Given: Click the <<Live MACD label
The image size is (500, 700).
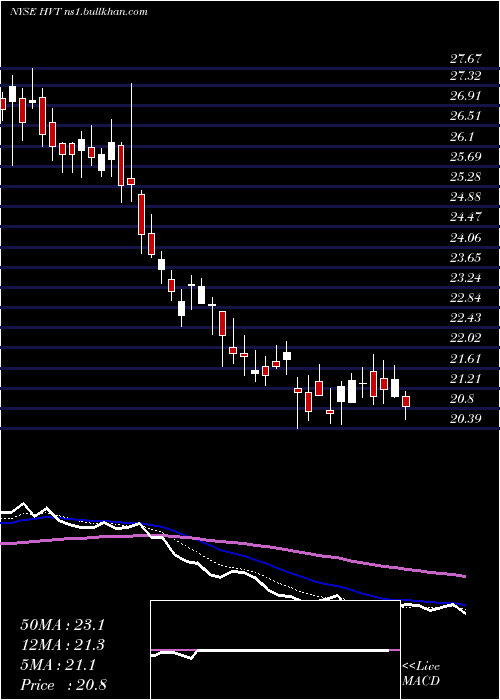Looking at the screenshot, I should (x=421, y=674).
